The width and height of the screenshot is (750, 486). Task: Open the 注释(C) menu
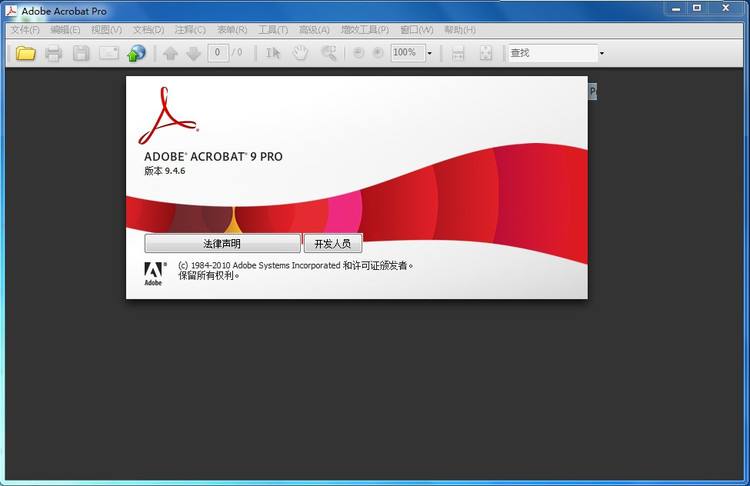point(190,30)
